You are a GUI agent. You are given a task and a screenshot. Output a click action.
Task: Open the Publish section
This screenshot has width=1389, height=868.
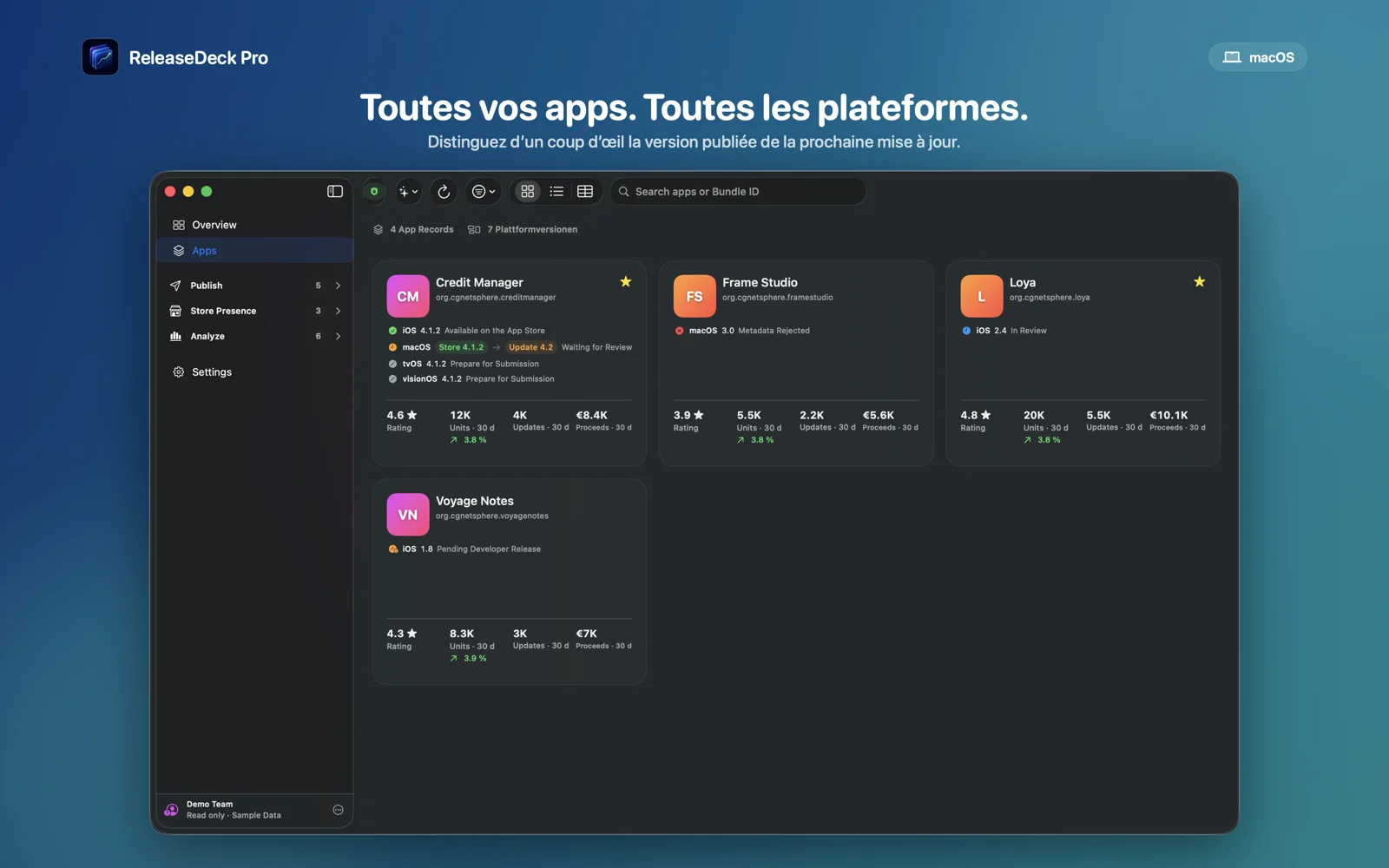[x=254, y=285]
